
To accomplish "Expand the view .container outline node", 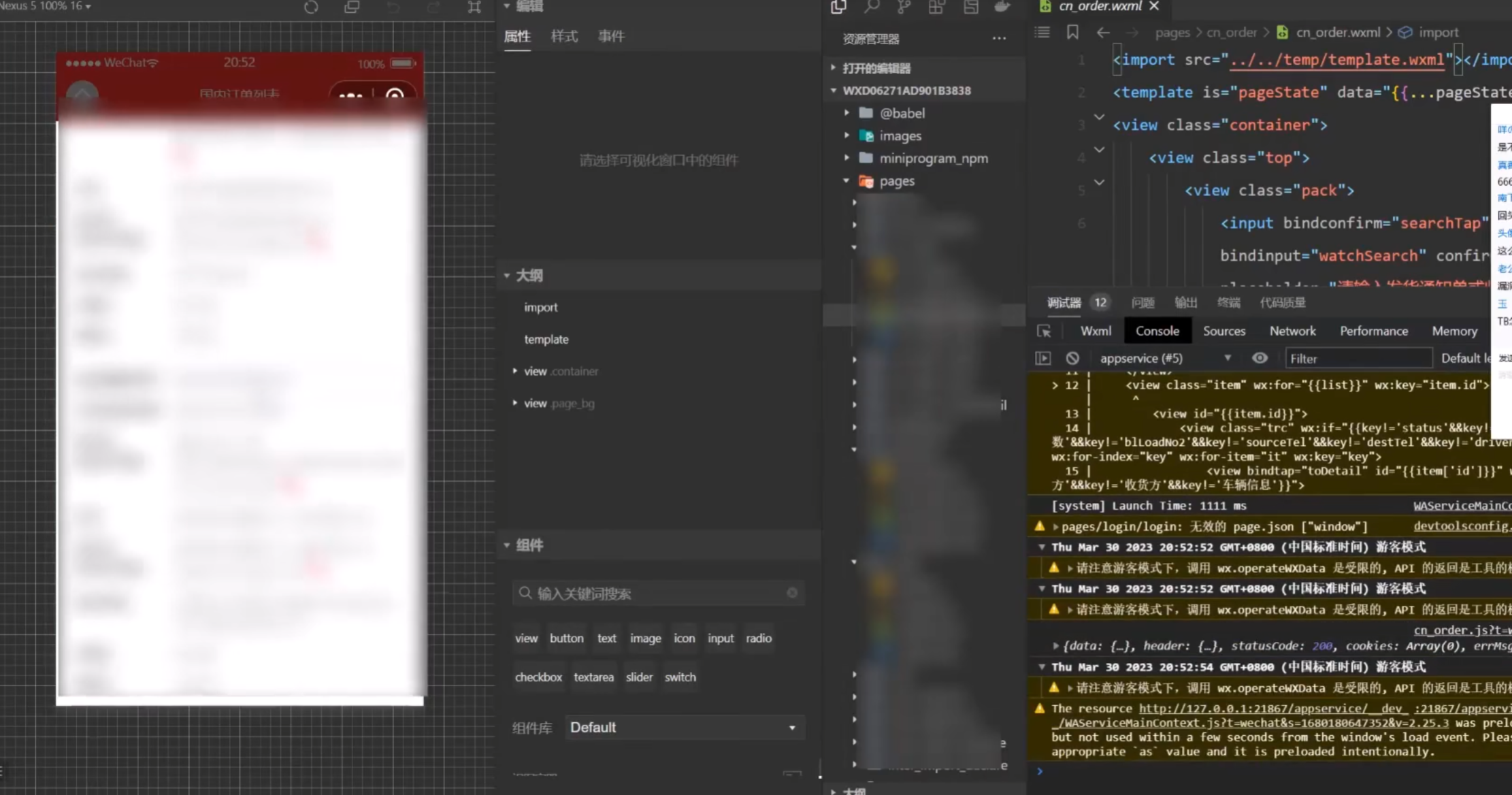I will click(x=515, y=371).
